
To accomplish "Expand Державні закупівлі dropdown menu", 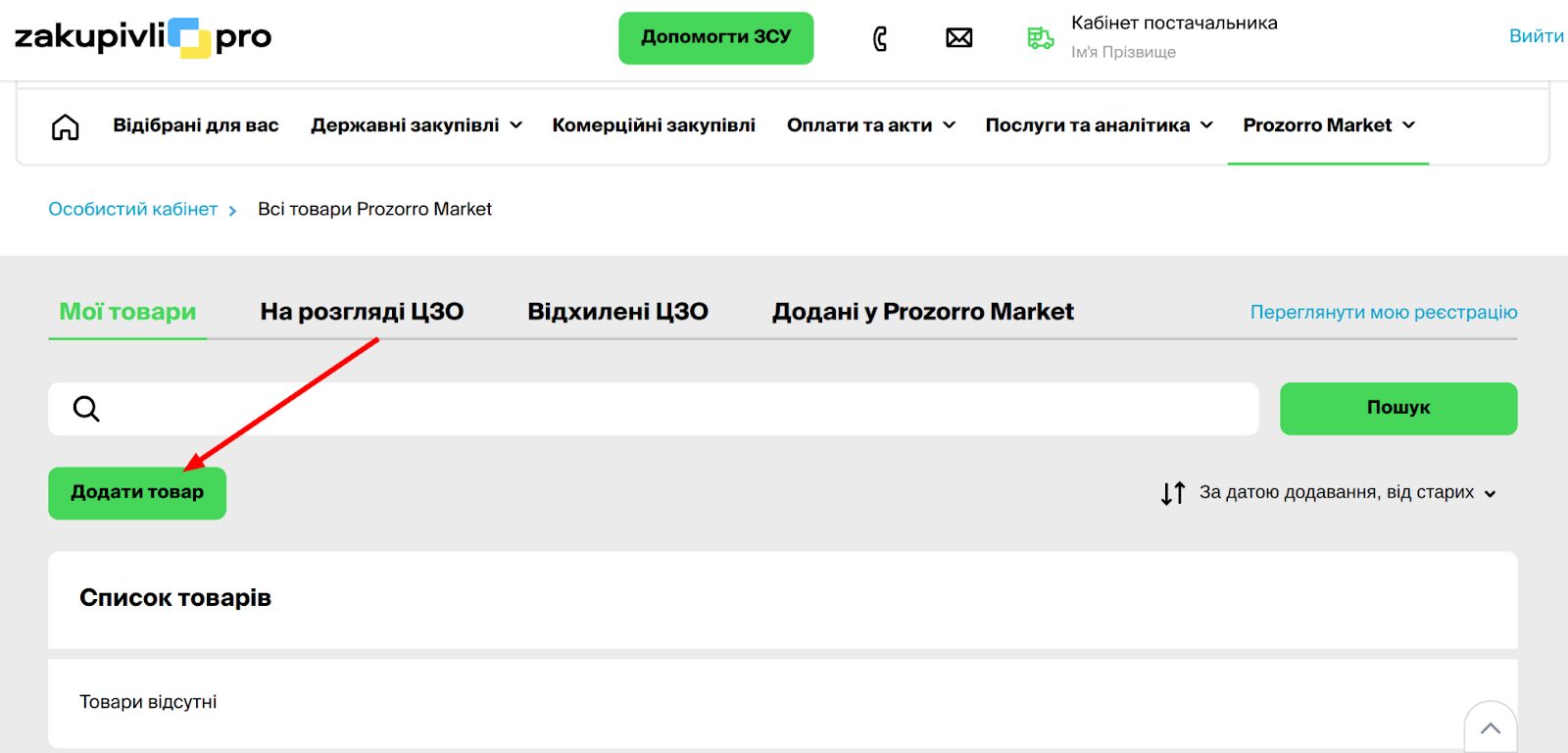I will (416, 125).
